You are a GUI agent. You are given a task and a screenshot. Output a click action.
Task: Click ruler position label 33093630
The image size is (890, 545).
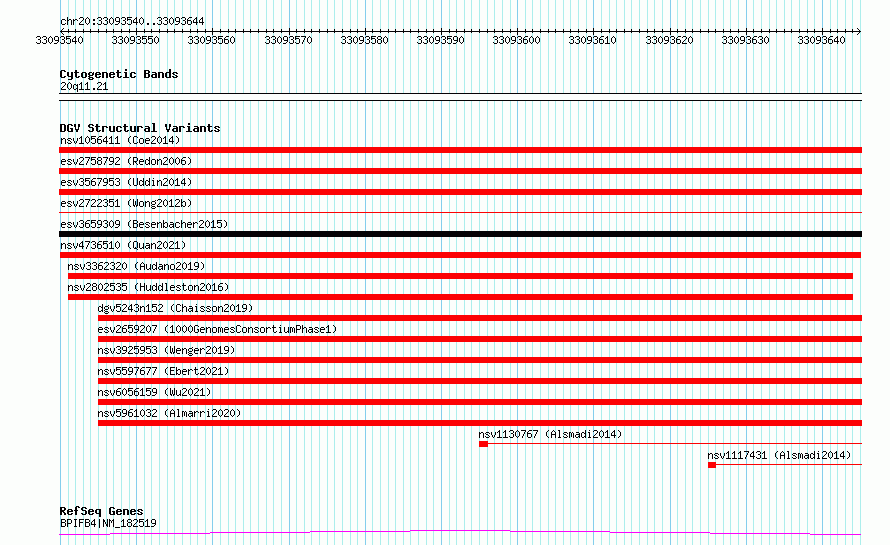(745, 40)
